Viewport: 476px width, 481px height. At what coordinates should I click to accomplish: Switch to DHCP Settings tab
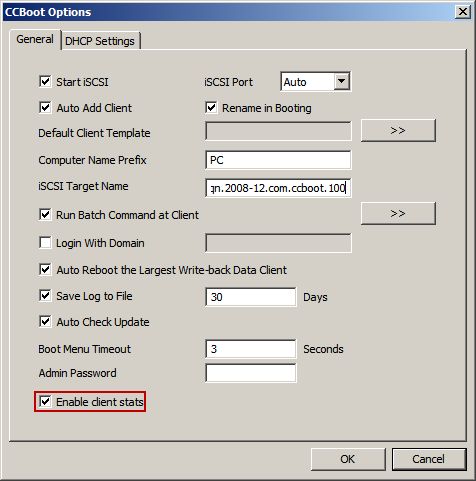click(x=100, y=41)
